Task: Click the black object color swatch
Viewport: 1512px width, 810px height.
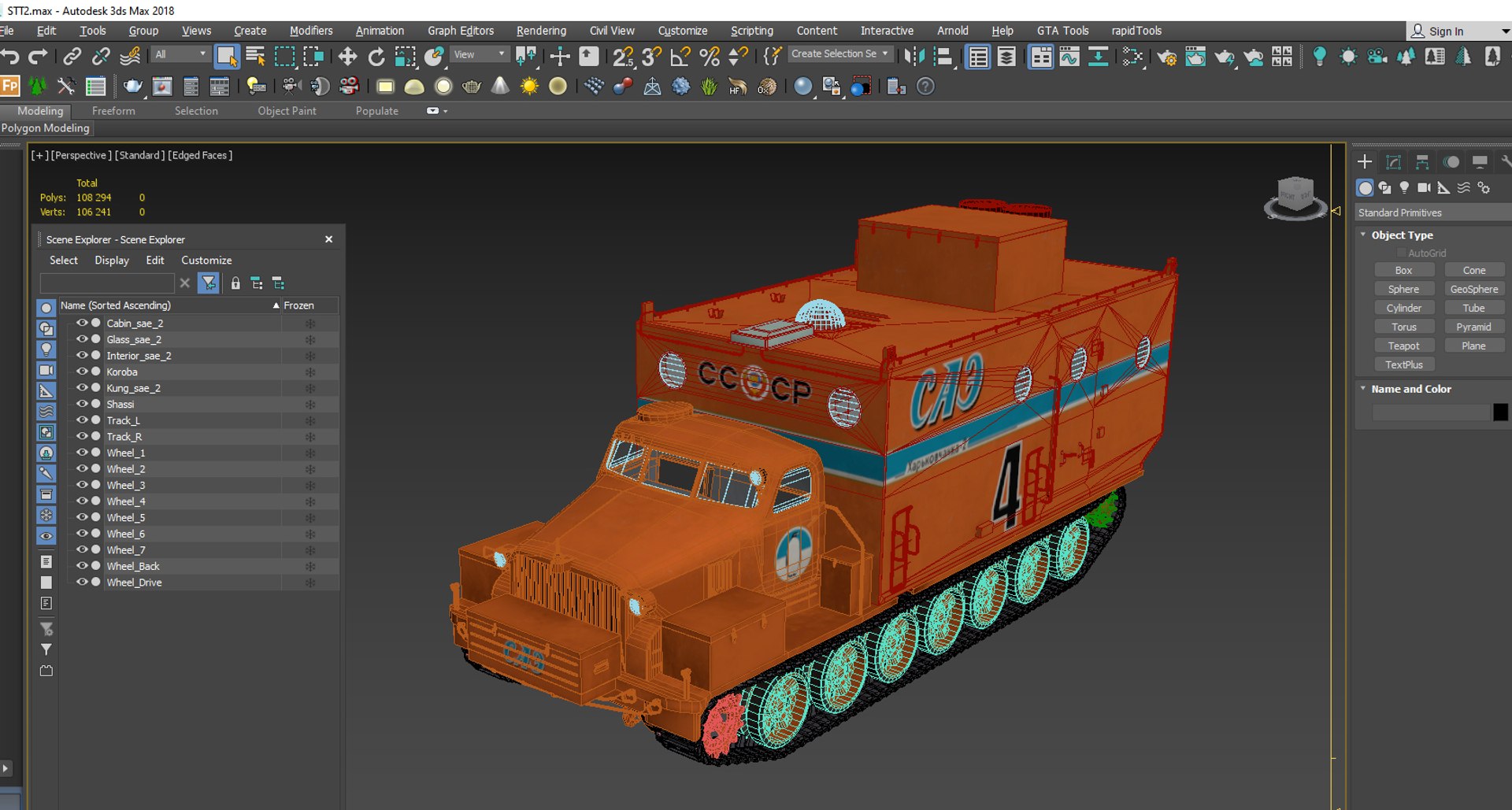Action: coord(1500,412)
